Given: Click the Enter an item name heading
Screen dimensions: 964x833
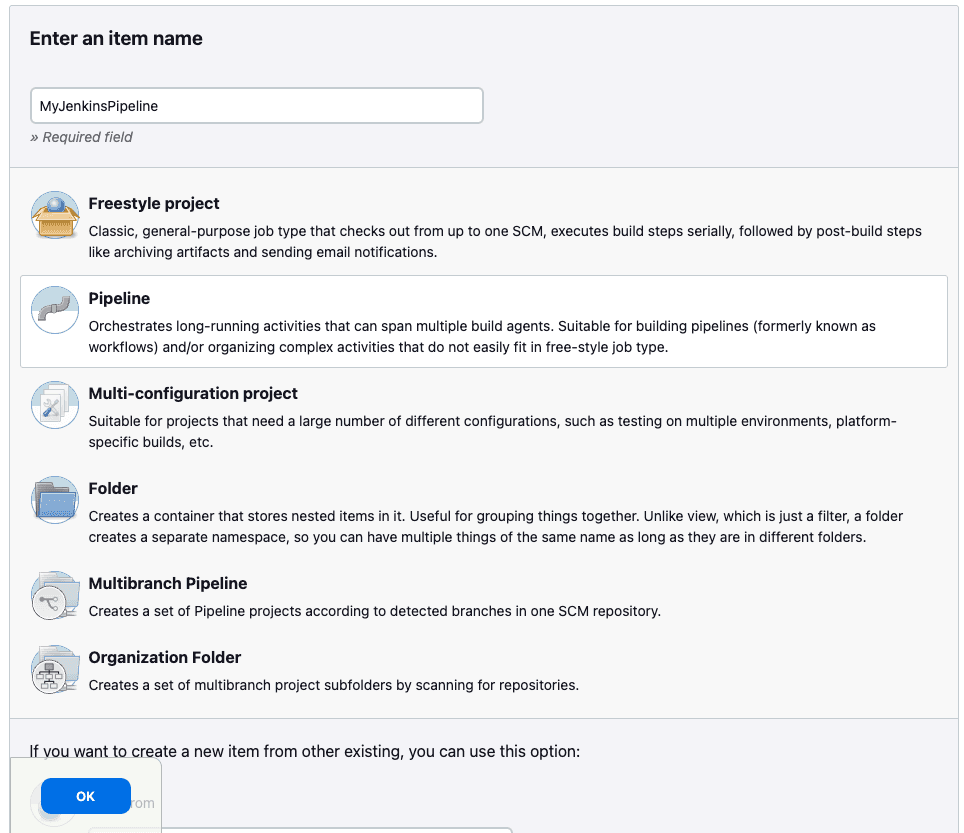Looking at the screenshot, I should pos(116,38).
